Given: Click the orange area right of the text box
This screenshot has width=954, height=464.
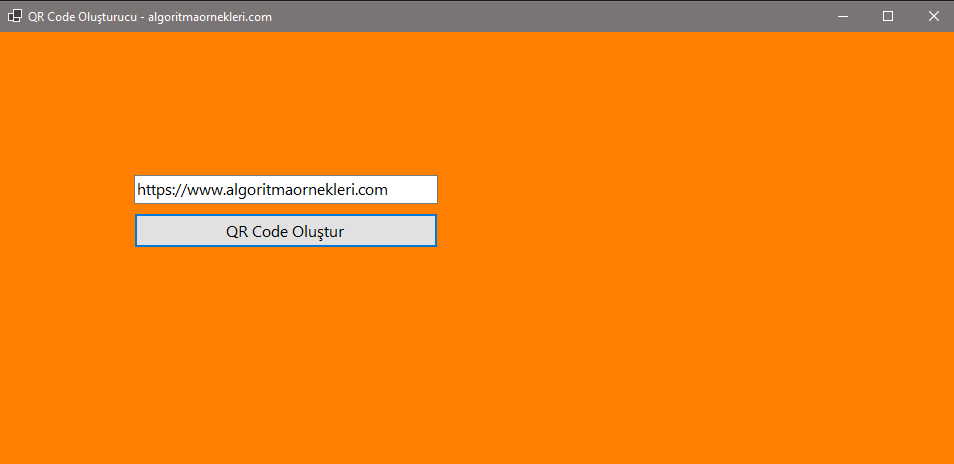Looking at the screenshot, I should (x=650, y=189).
